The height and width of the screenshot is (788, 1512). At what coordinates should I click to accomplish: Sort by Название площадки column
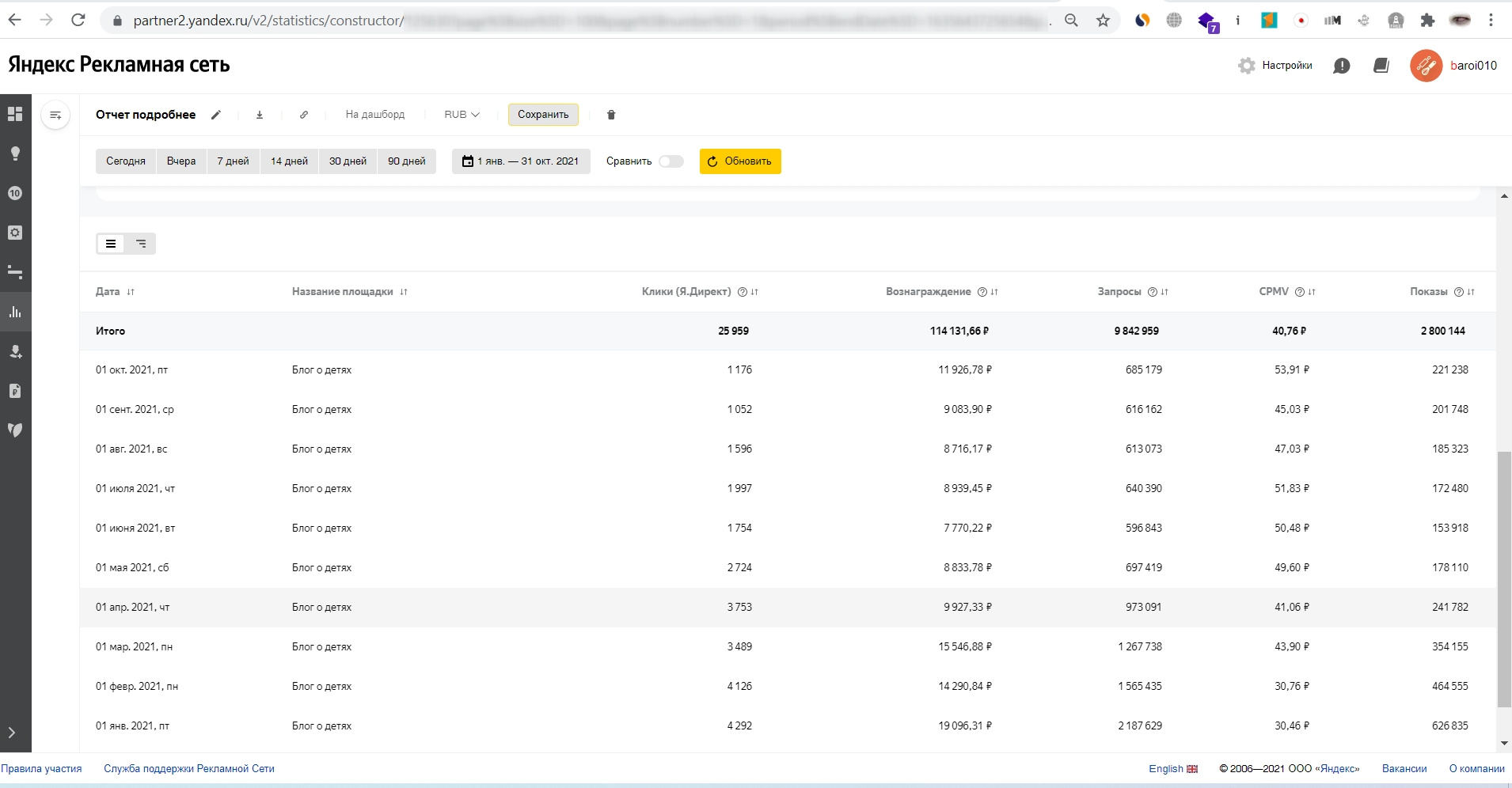[404, 292]
